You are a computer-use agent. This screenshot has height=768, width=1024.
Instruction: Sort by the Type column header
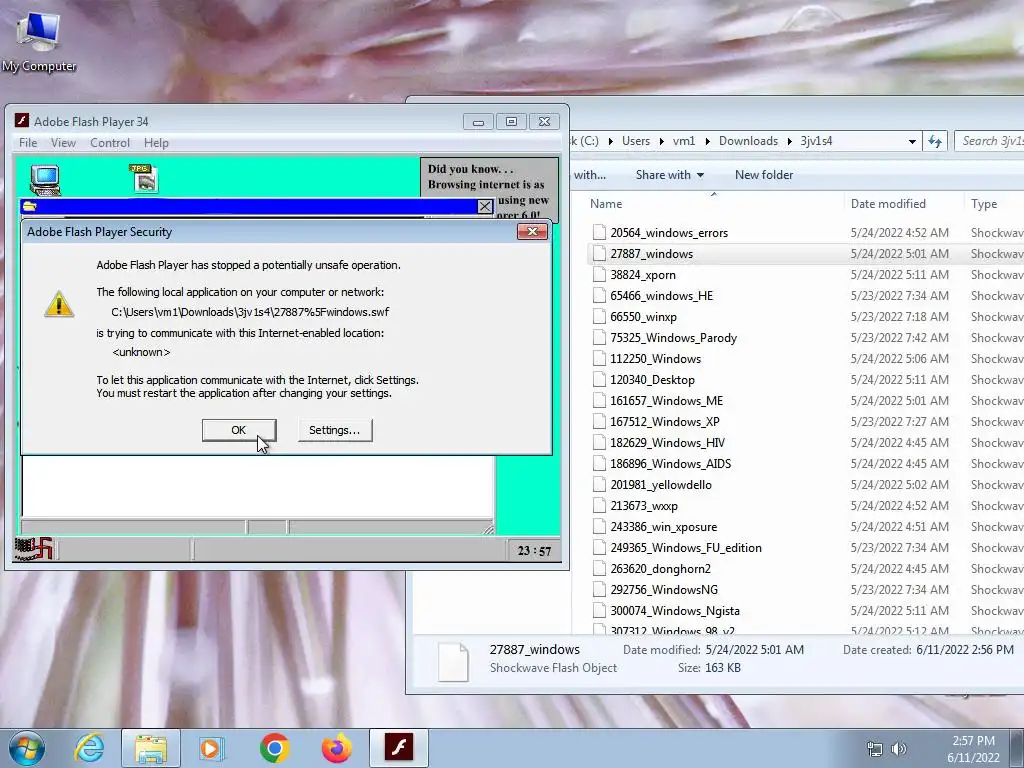point(993,204)
